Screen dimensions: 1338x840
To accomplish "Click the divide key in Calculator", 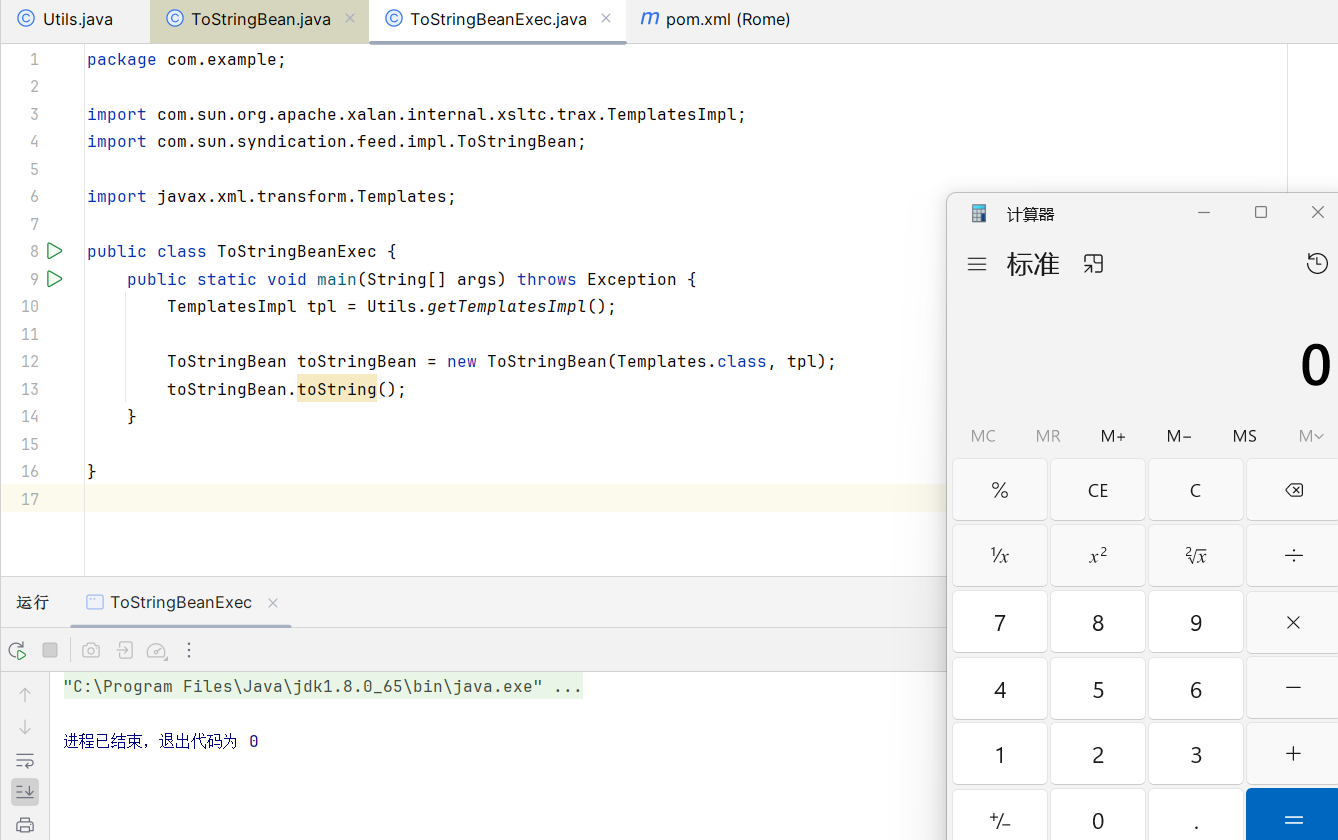I will coord(1293,556).
